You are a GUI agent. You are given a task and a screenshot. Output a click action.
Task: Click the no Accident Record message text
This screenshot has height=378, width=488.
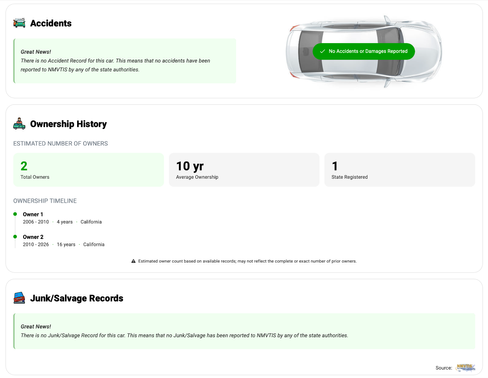[x=115, y=65]
